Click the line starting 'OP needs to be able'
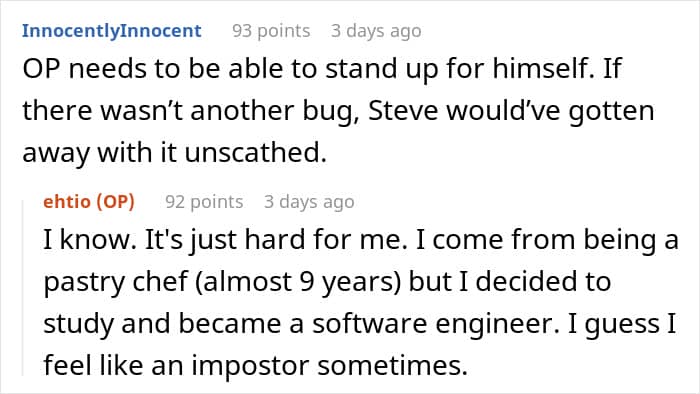Screen dimensions: 700x394 (x=322, y=69)
